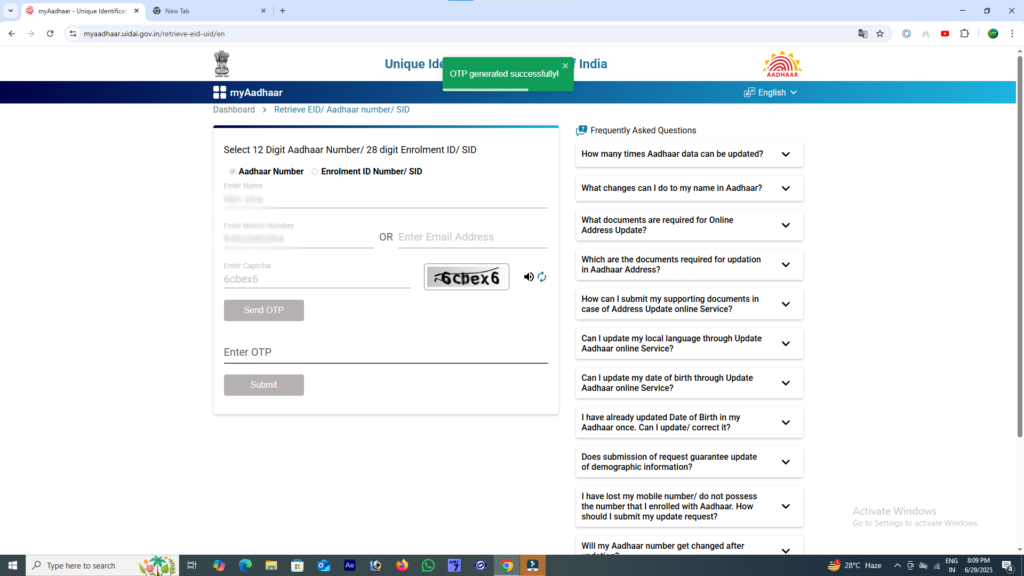1024x576 pixels.
Task: Open Adobe Audition from the taskbar
Action: pos(350,566)
